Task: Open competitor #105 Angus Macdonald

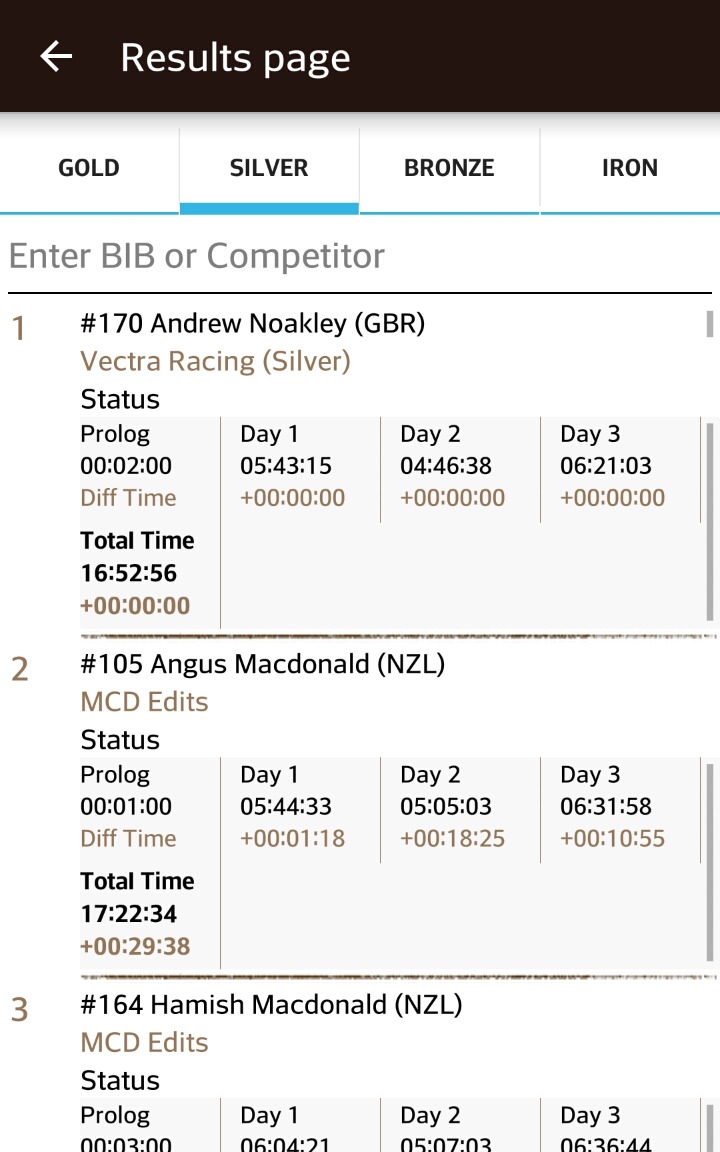Action: (262, 665)
